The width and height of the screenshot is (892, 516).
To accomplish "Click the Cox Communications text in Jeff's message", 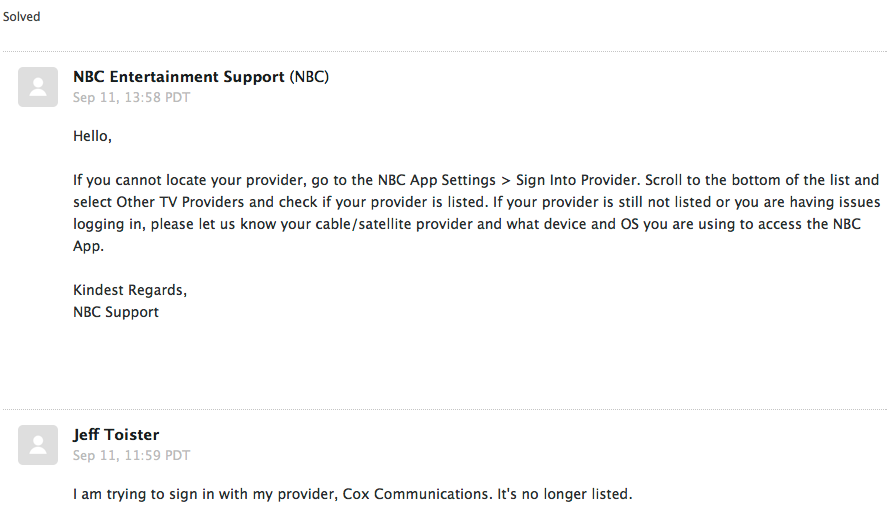I will 415,494.
